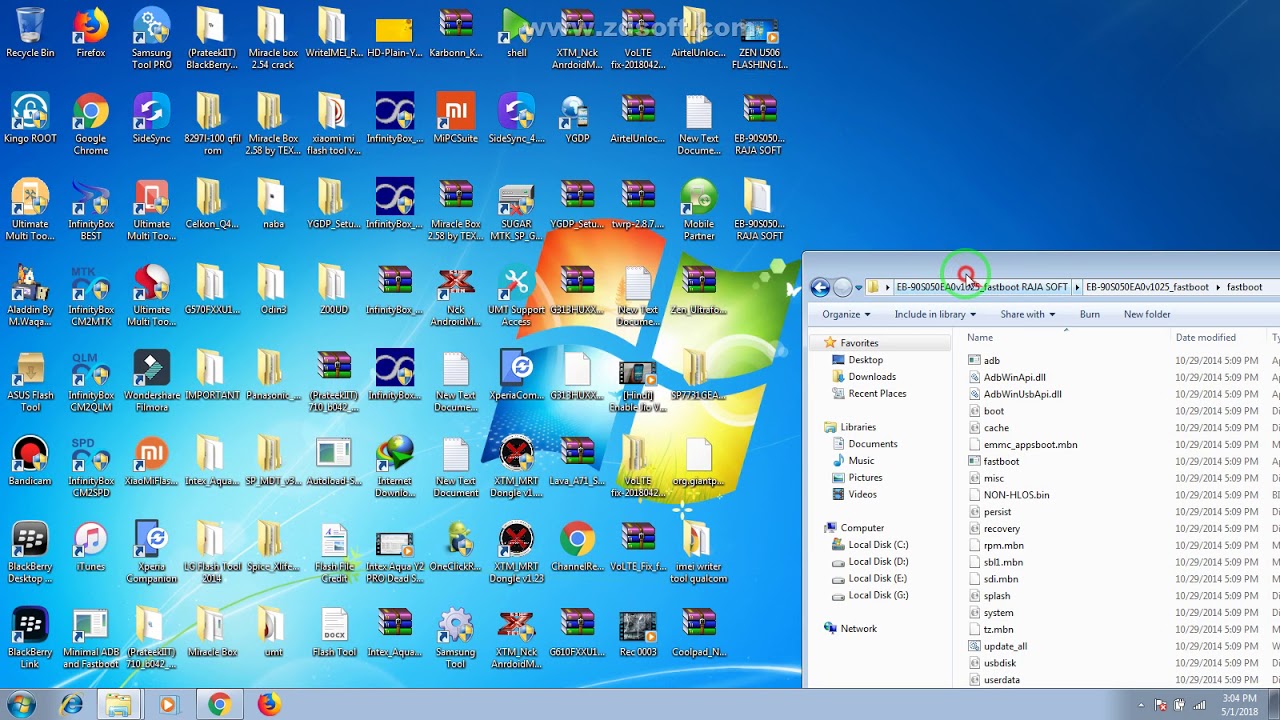
Task: Select the recovery file in list
Action: click(1001, 529)
